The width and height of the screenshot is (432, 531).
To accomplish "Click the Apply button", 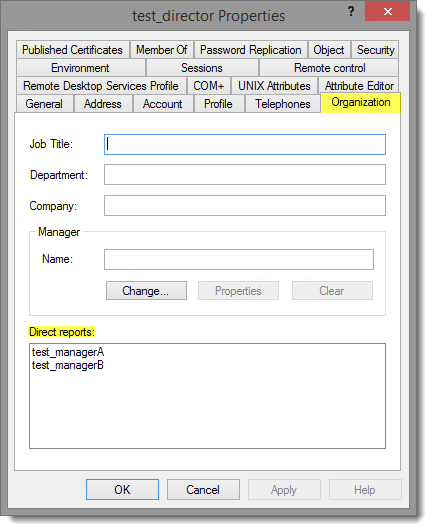I will tap(284, 490).
